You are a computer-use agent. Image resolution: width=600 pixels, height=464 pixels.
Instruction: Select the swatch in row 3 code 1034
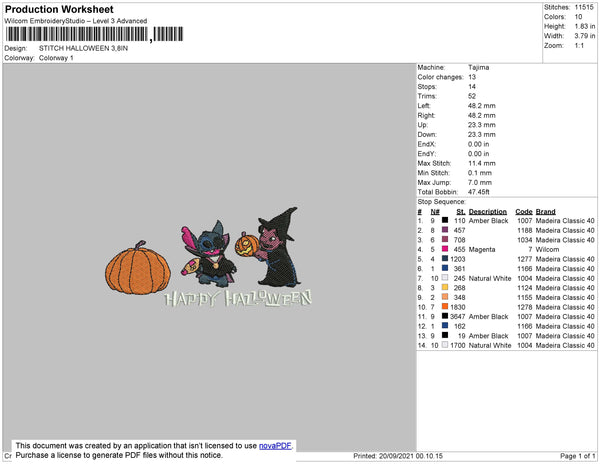click(x=445, y=239)
